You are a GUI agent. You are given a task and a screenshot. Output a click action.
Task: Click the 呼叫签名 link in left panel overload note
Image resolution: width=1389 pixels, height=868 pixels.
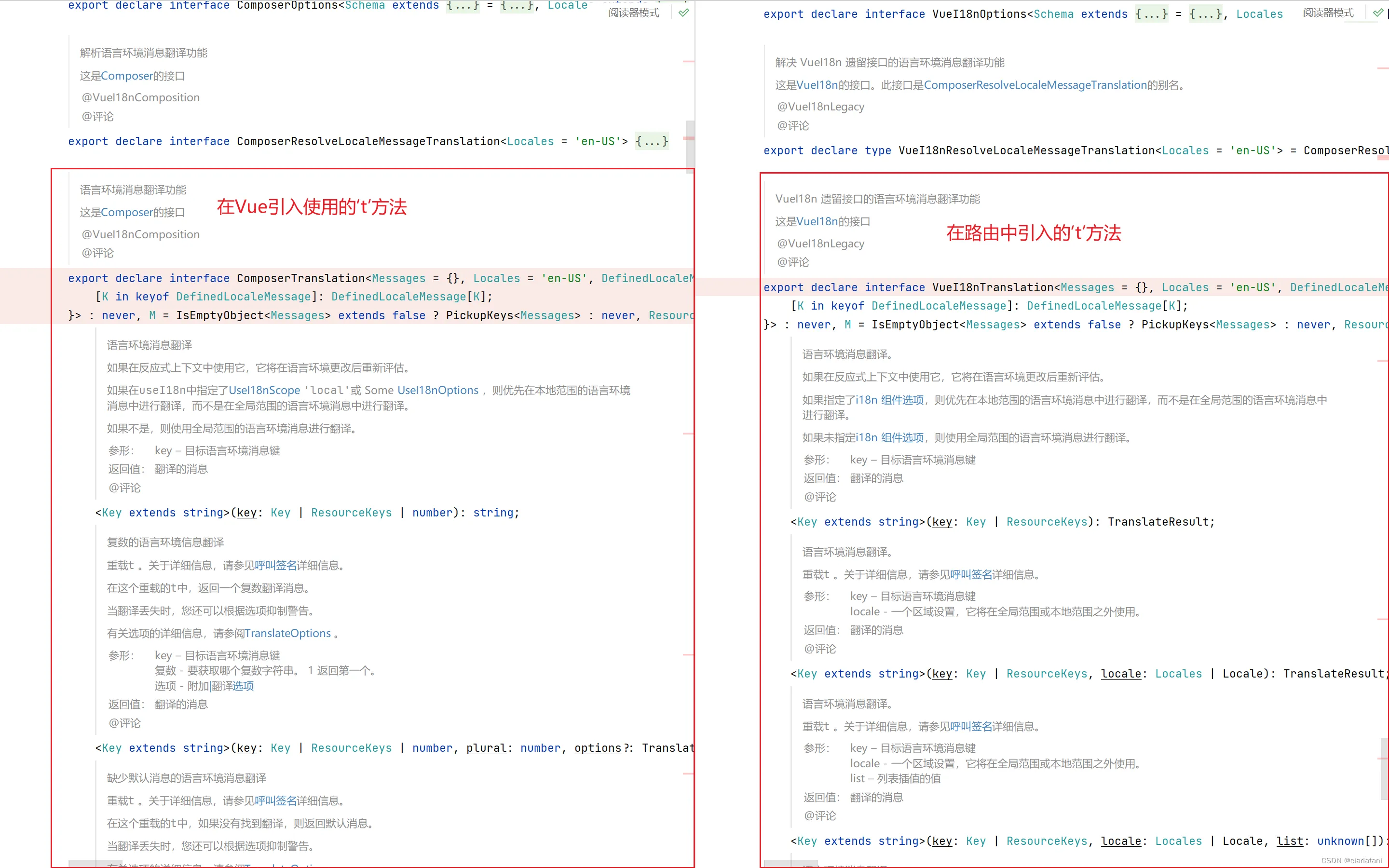point(275,565)
